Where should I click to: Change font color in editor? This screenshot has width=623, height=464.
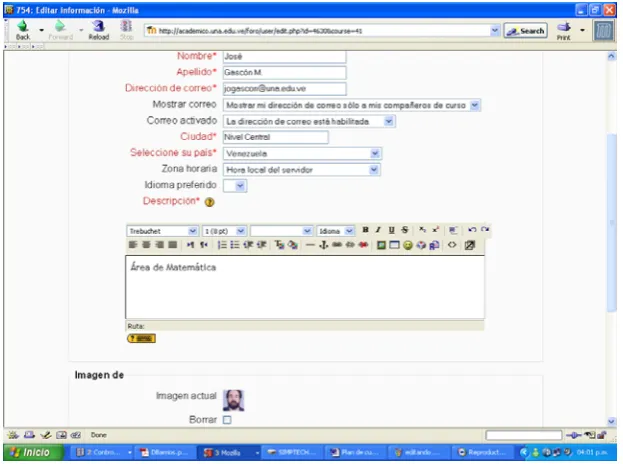point(280,245)
